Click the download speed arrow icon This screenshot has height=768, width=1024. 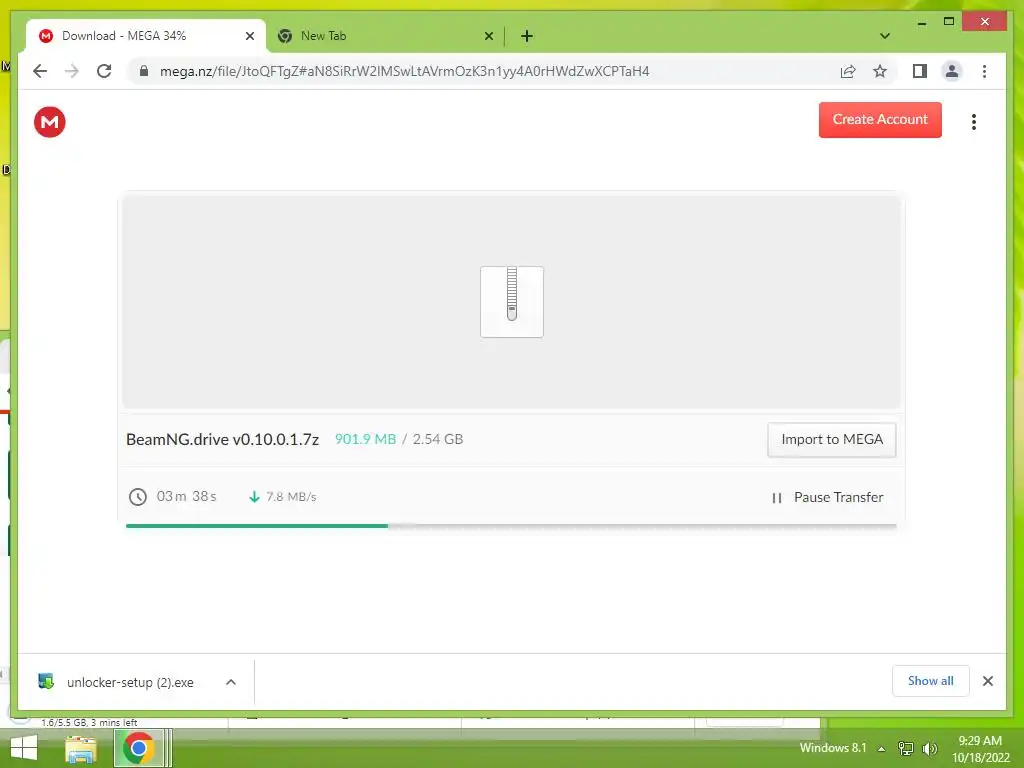coord(254,497)
